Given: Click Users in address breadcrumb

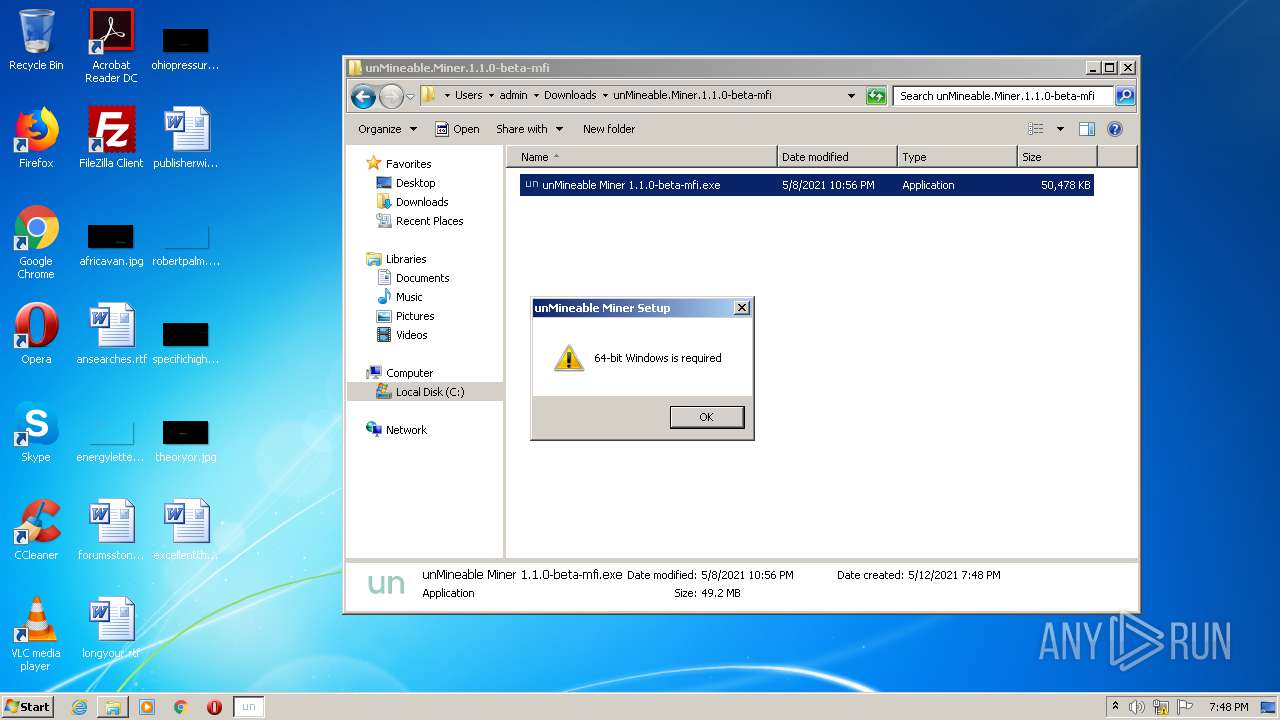Looking at the screenshot, I should coord(468,96).
